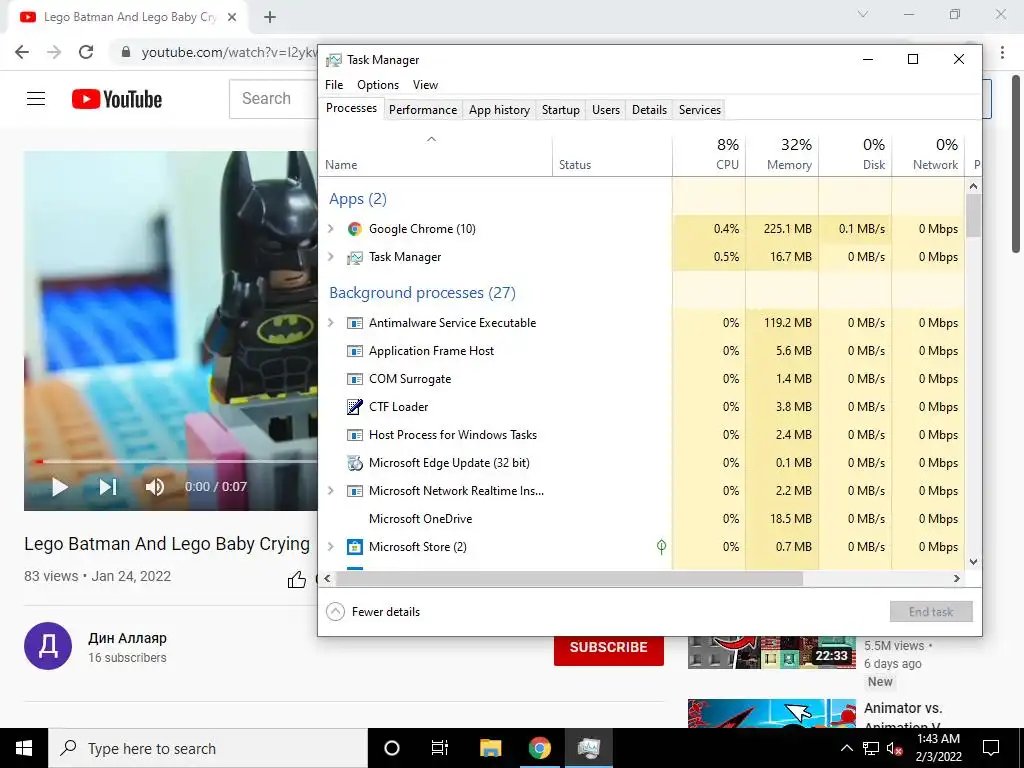Click the End task button
Screen dimensions: 1024x768
931,612
